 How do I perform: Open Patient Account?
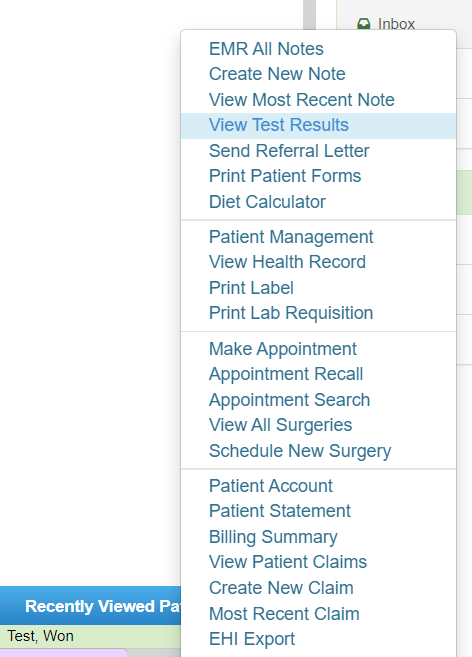271,486
